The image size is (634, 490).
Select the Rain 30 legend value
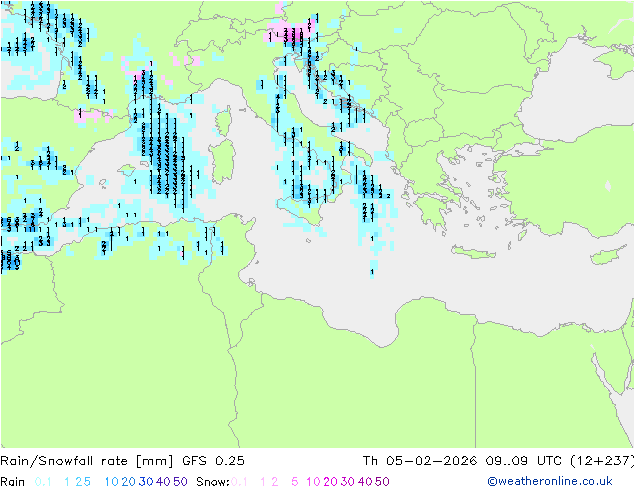pos(146,482)
